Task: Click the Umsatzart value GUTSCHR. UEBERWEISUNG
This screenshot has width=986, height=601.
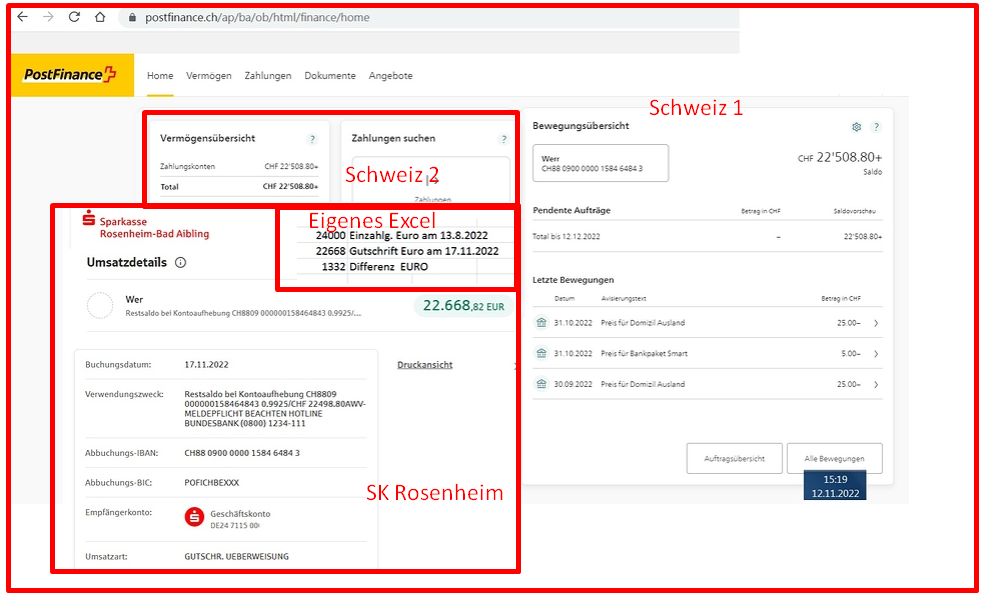Action: click(x=236, y=557)
